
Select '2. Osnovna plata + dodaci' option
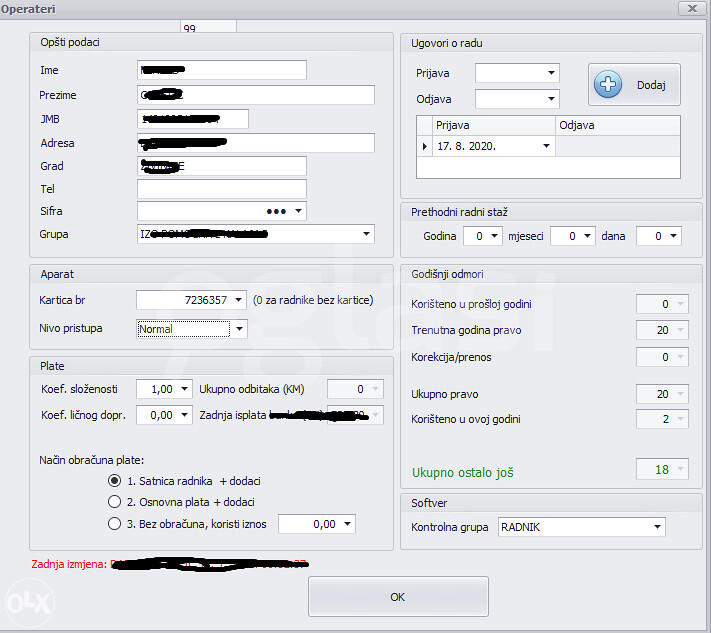pos(114,502)
